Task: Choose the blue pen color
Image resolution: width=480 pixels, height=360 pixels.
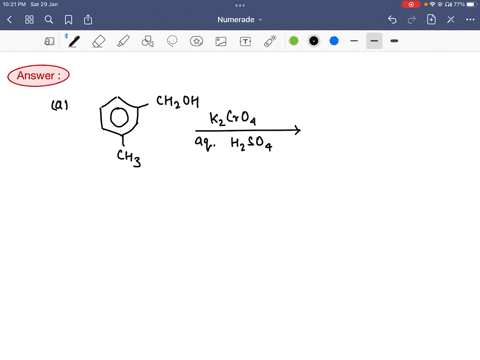Action: 334,41
